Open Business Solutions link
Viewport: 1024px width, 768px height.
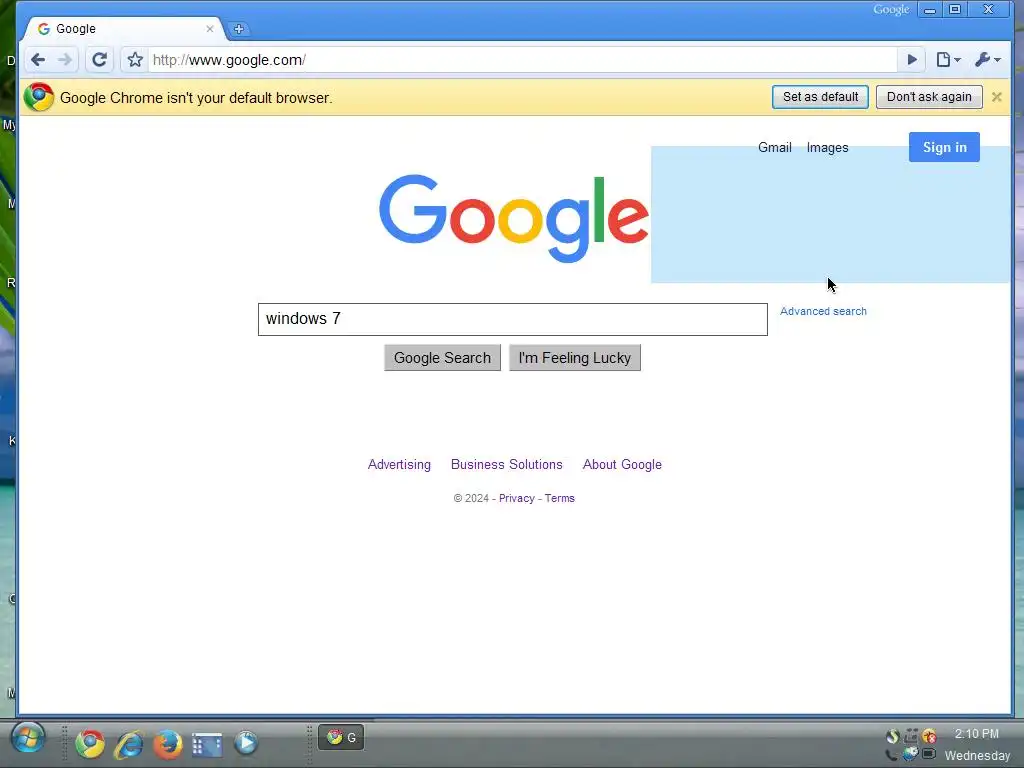pyautogui.click(x=507, y=464)
